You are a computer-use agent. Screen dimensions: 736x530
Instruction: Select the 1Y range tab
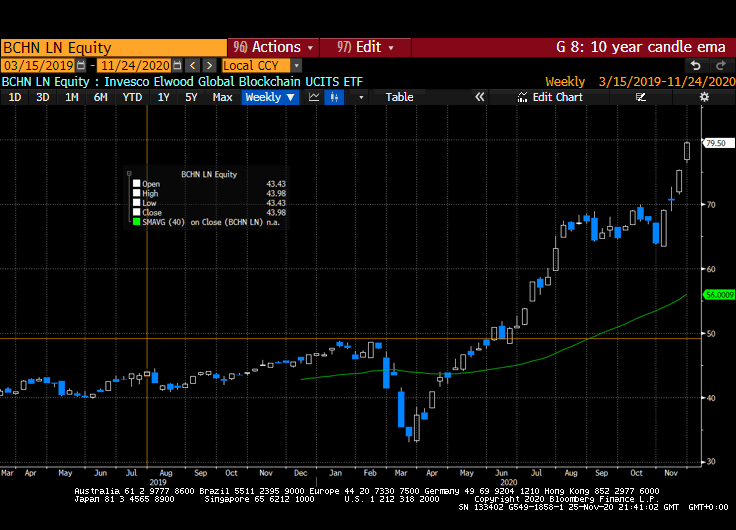pos(163,97)
